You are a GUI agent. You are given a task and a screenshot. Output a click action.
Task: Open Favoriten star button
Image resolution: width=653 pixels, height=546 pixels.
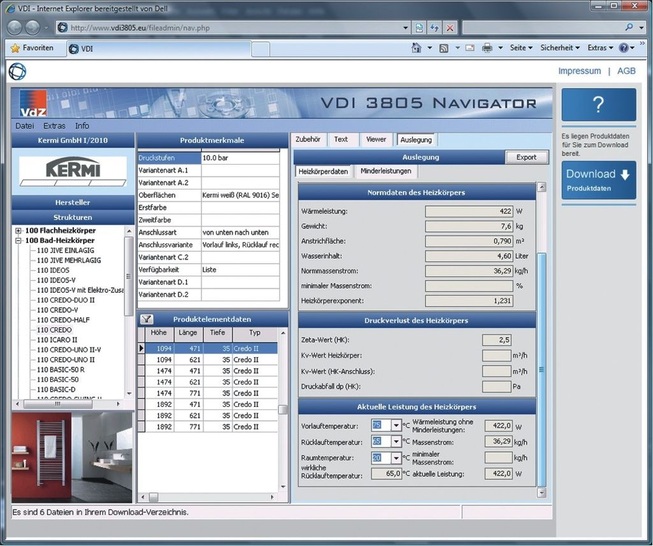tap(32, 48)
